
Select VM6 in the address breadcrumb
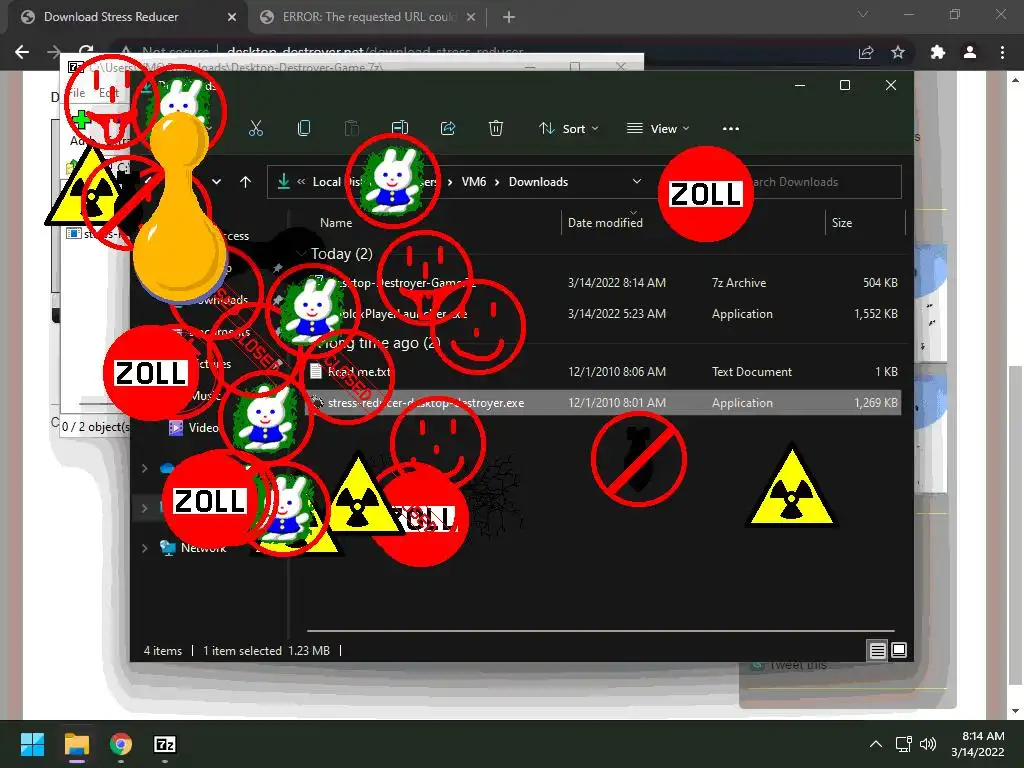[x=473, y=182]
